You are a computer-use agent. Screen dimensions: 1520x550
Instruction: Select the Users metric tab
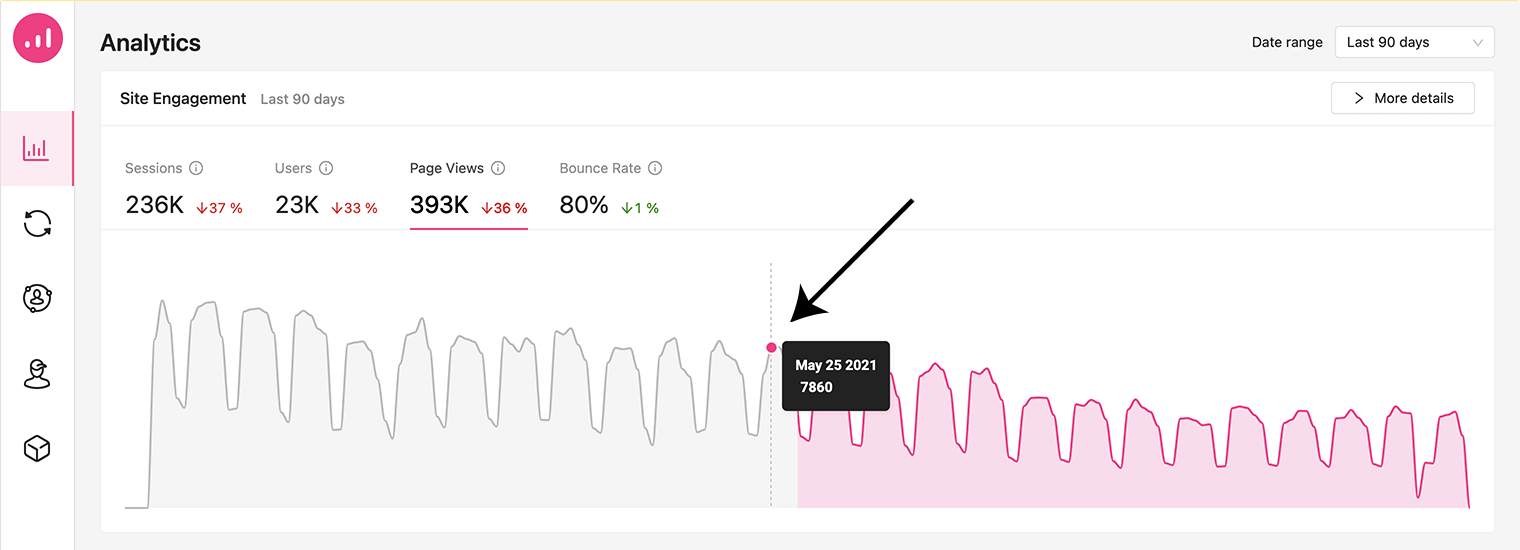[326, 188]
